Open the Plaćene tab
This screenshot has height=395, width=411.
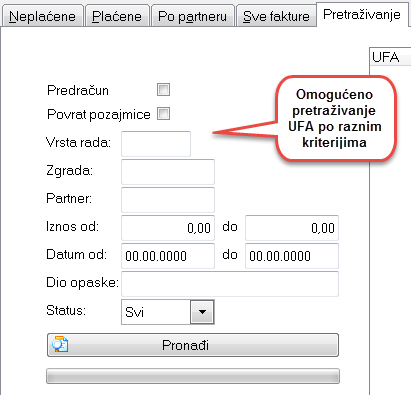pyautogui.click(x=117, y=16)
